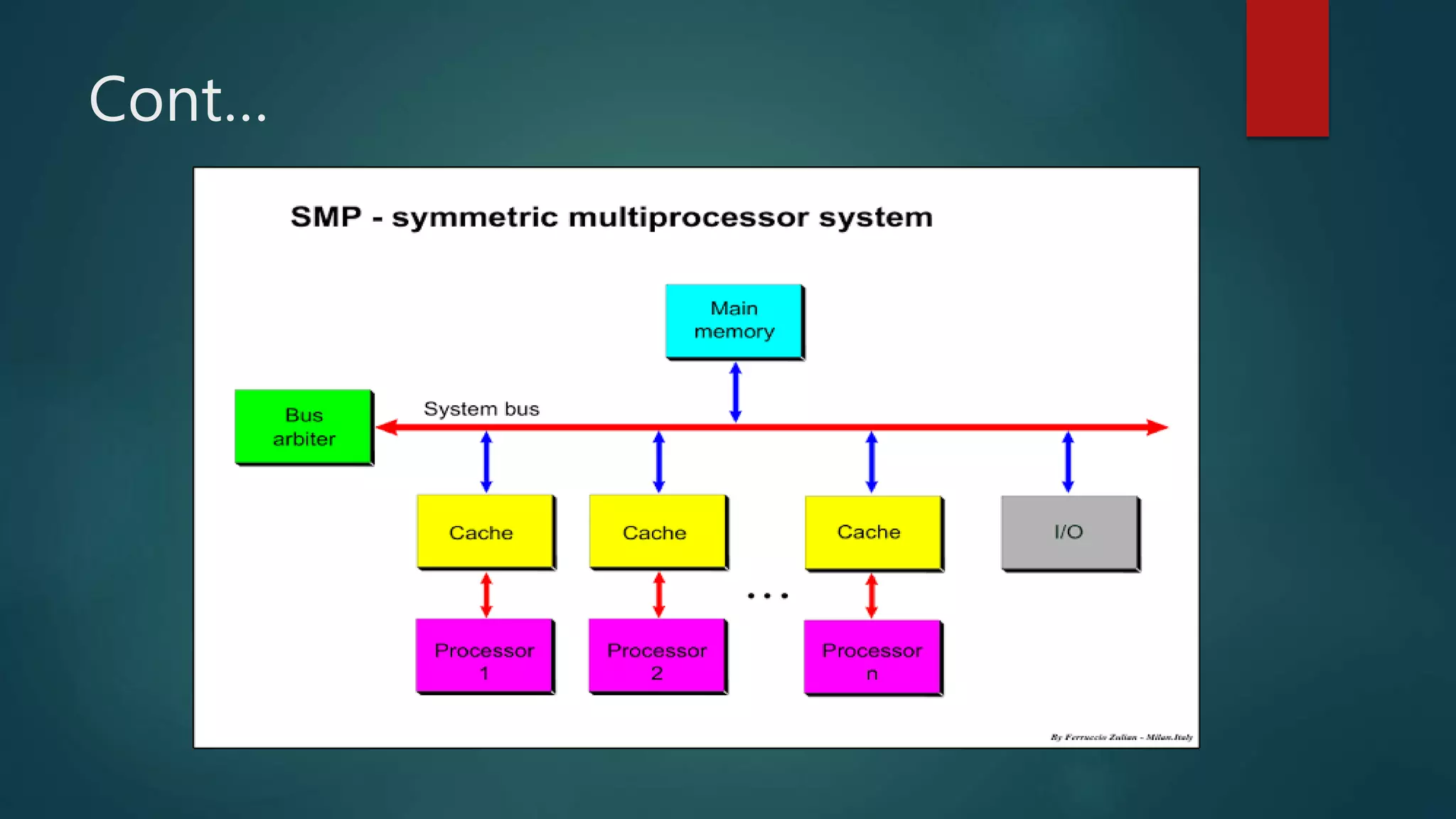Click the SMP diagram heading text
The width and height of the screenshot is (1456, 819).
611,217
